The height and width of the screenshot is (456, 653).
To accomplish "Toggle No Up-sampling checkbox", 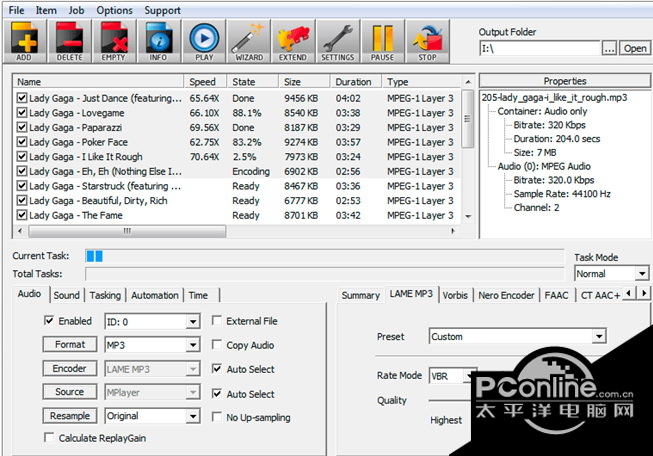I will point(217,416).
